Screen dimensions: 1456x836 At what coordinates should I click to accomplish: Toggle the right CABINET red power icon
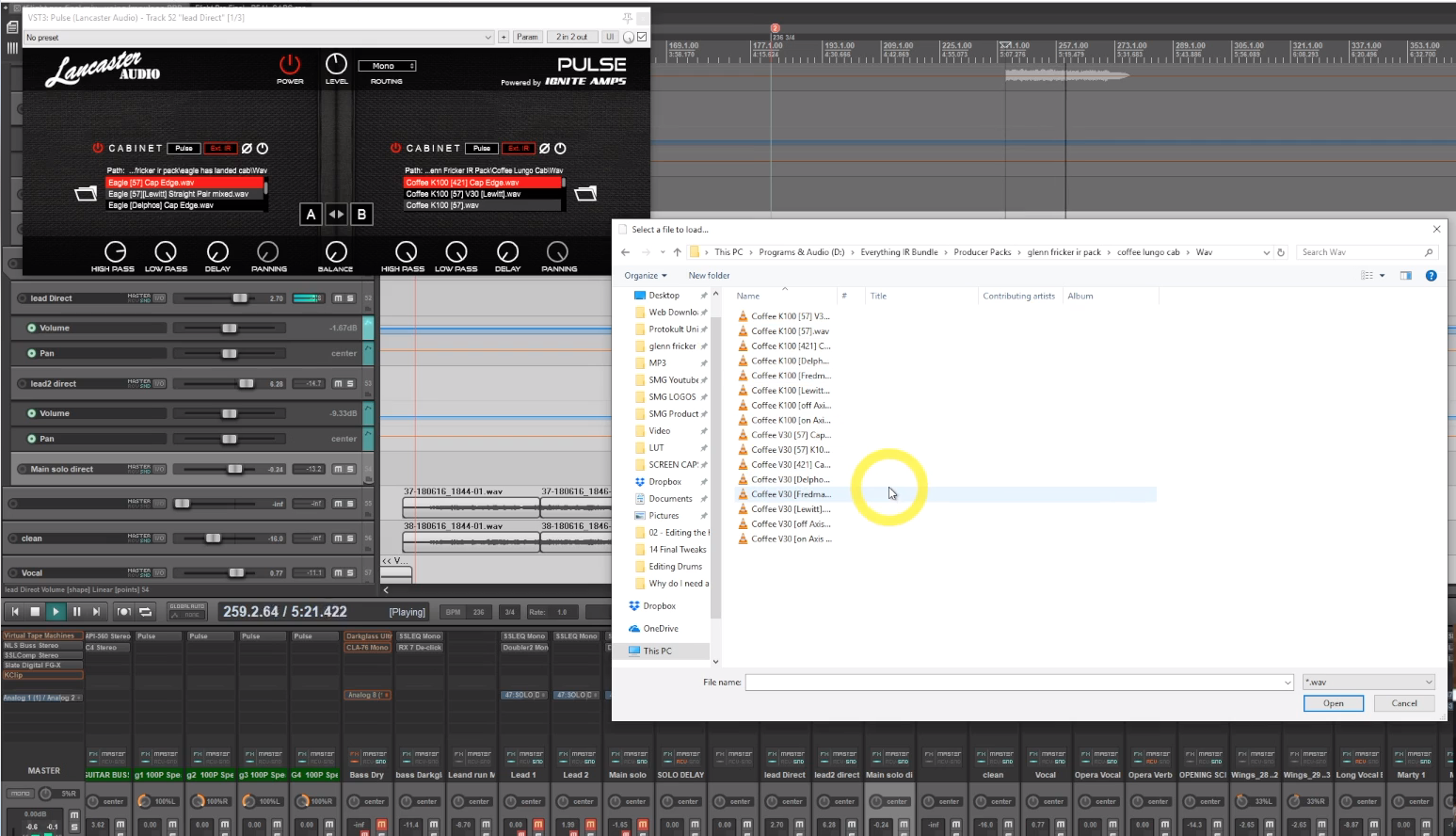(395, 149)
